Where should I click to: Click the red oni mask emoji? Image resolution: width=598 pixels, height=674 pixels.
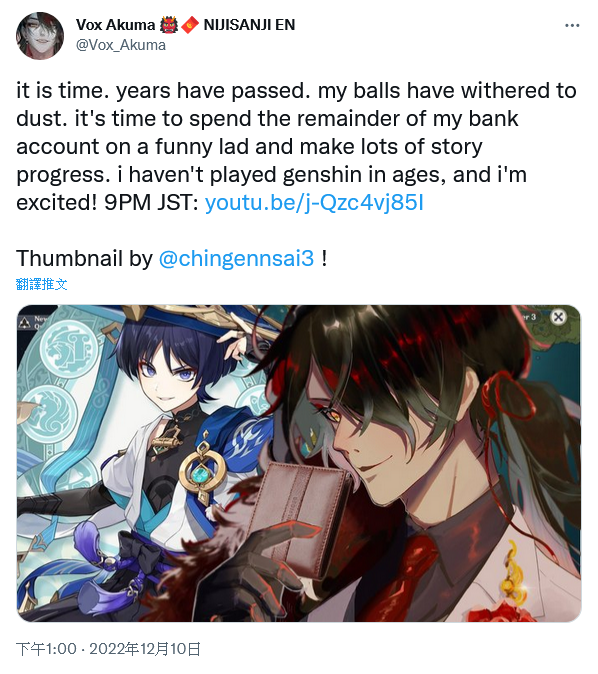point(169,25)
